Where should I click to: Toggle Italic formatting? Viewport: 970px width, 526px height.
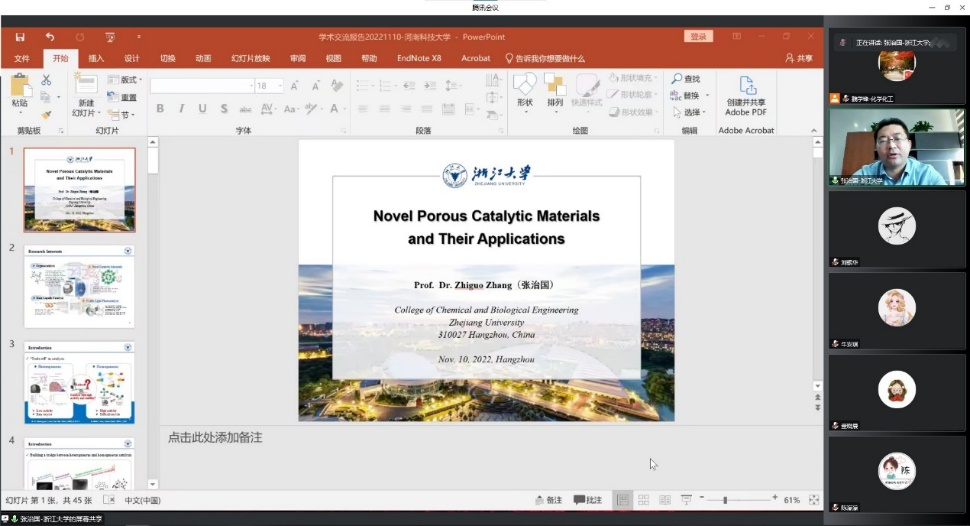(181, 109)
